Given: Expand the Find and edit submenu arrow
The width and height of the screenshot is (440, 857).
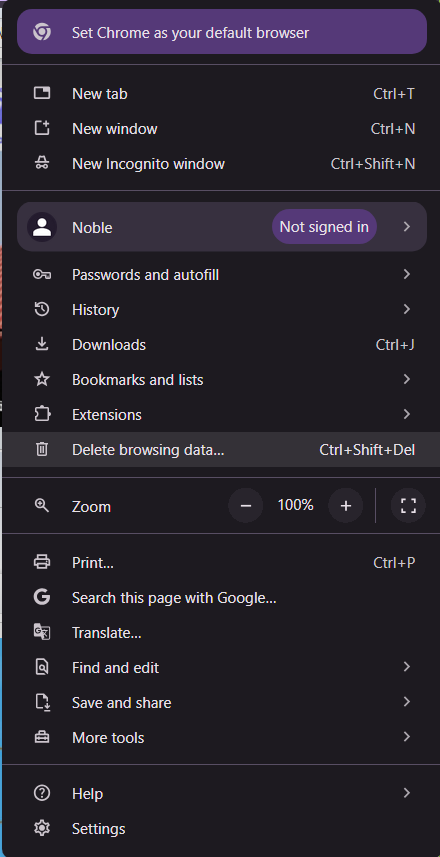Looking at the screenshot, I should pyautogui.click(x=407, y=667).
